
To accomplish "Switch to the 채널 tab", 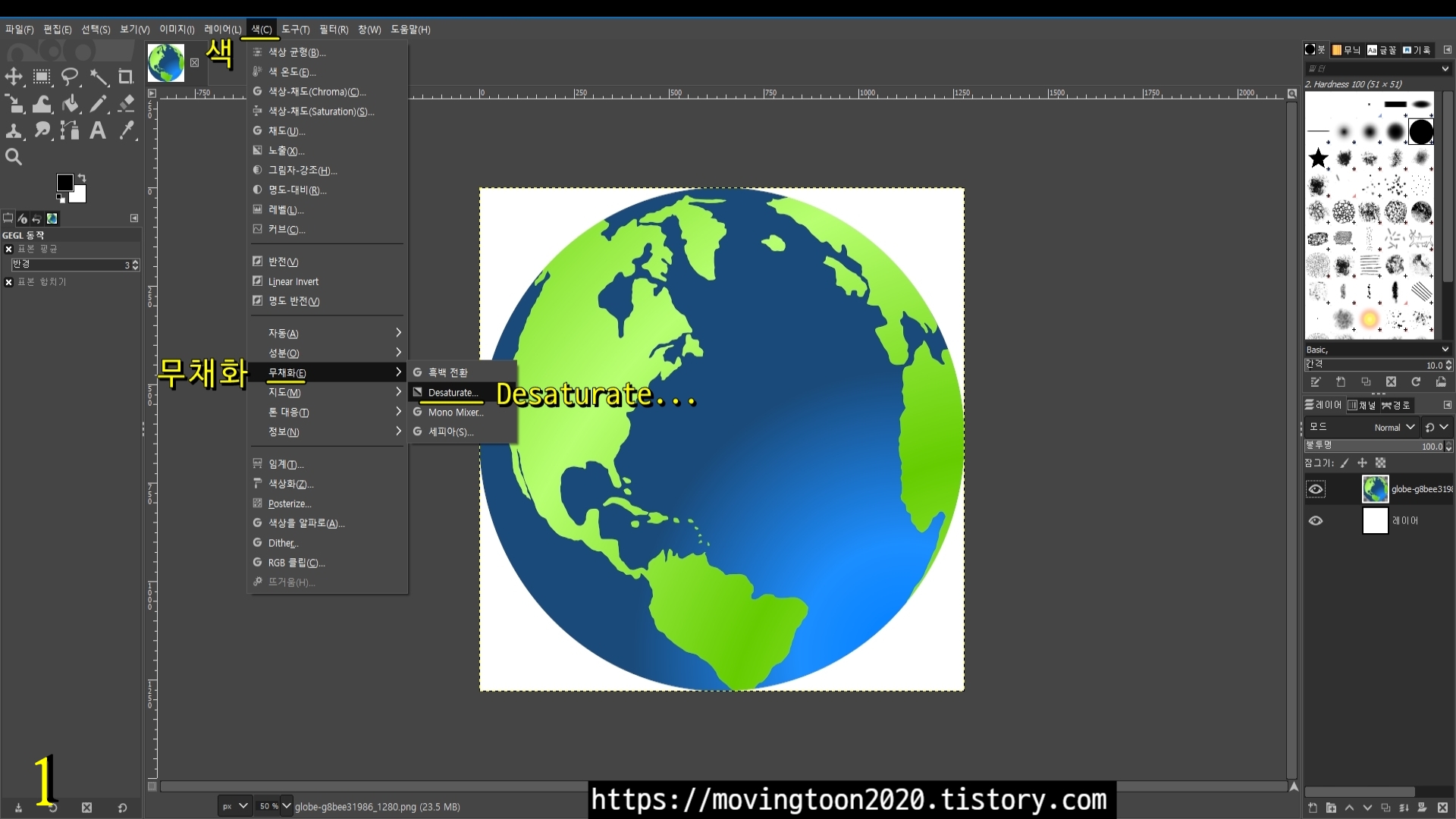I will [x=1361, y=405].
